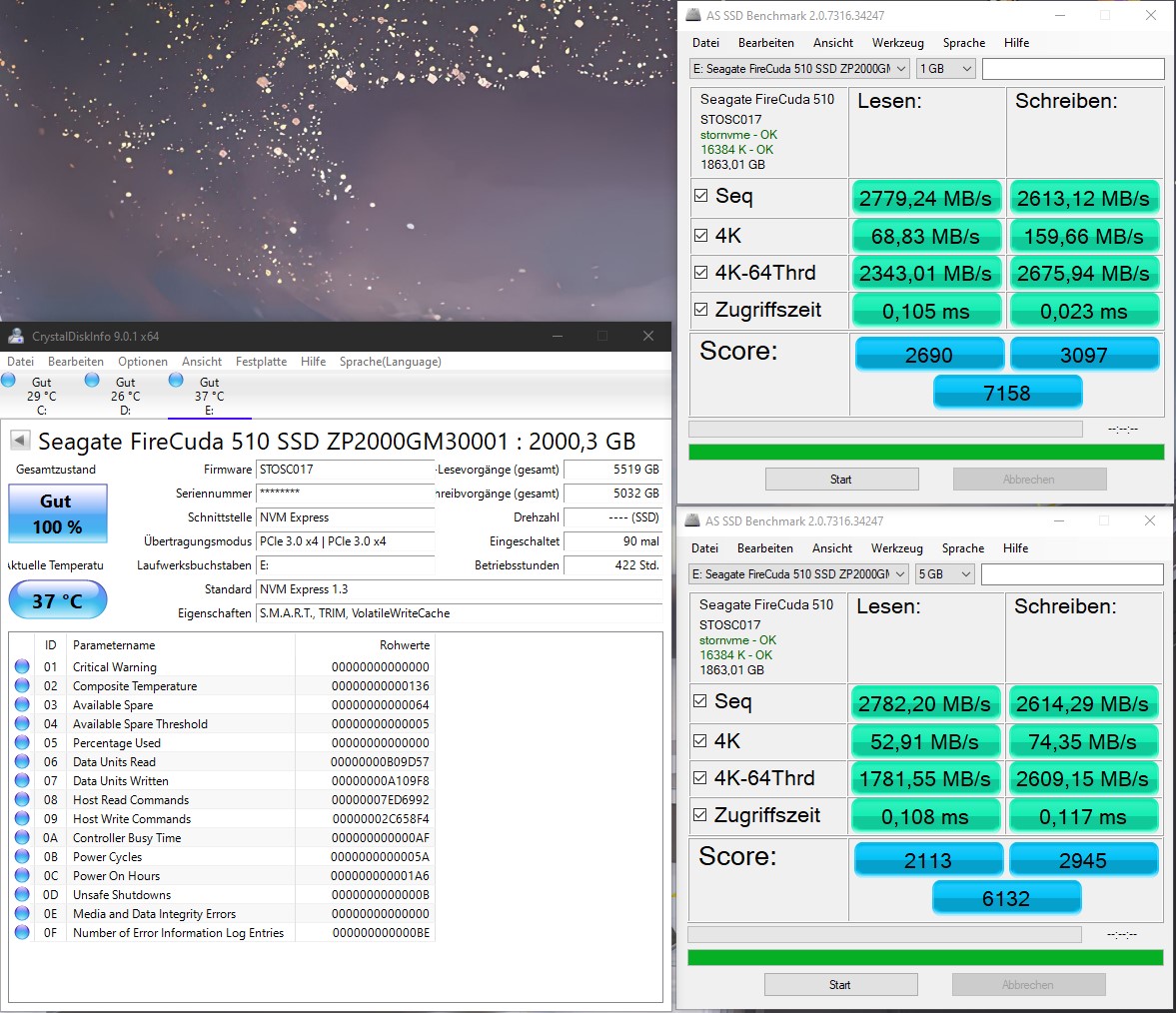
Task: Click the back arrow beside the FireCuda drive title
Action: pyautogui.click(x=23, y=443)
